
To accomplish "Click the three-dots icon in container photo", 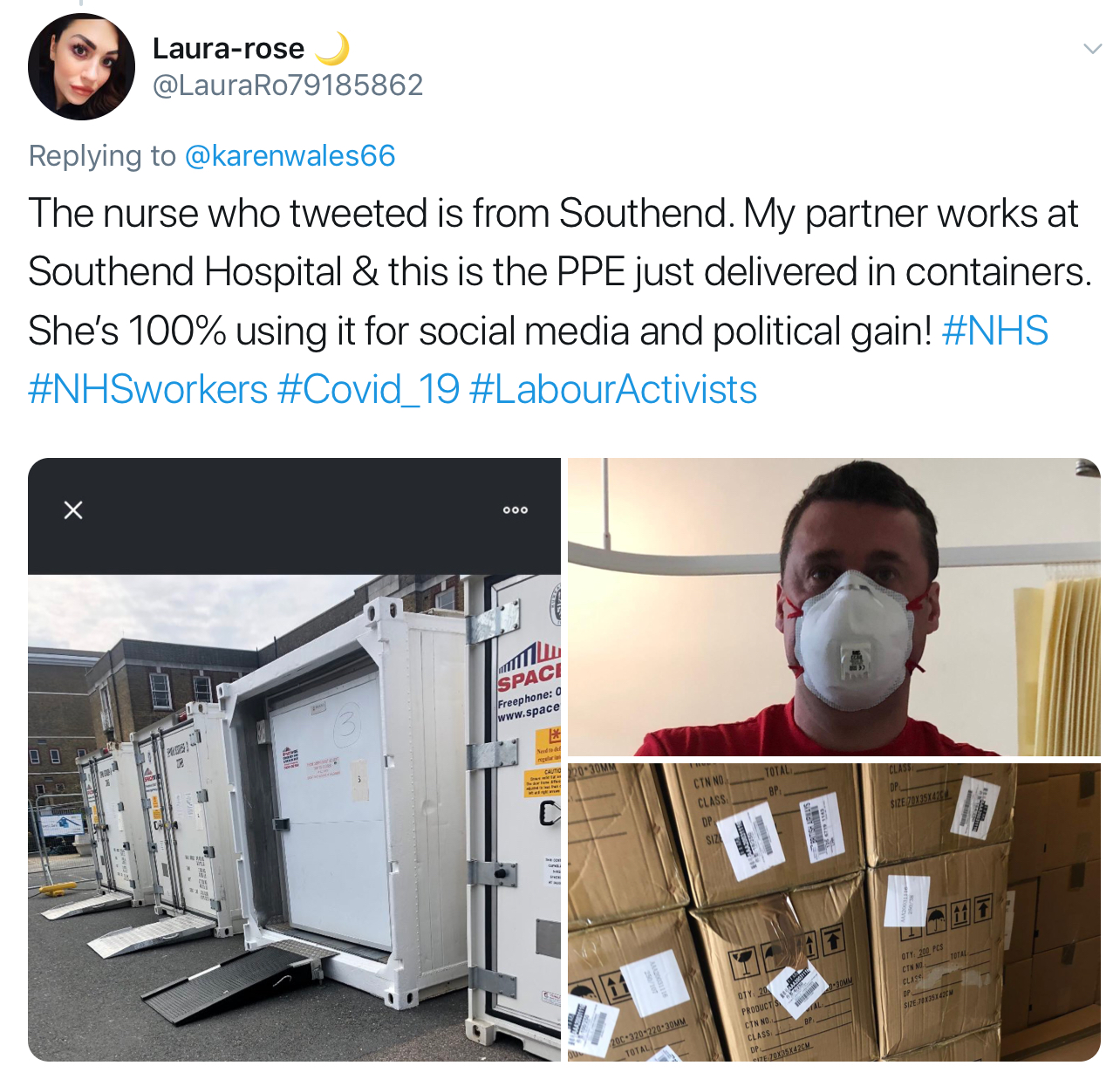I will coord(516,509).
